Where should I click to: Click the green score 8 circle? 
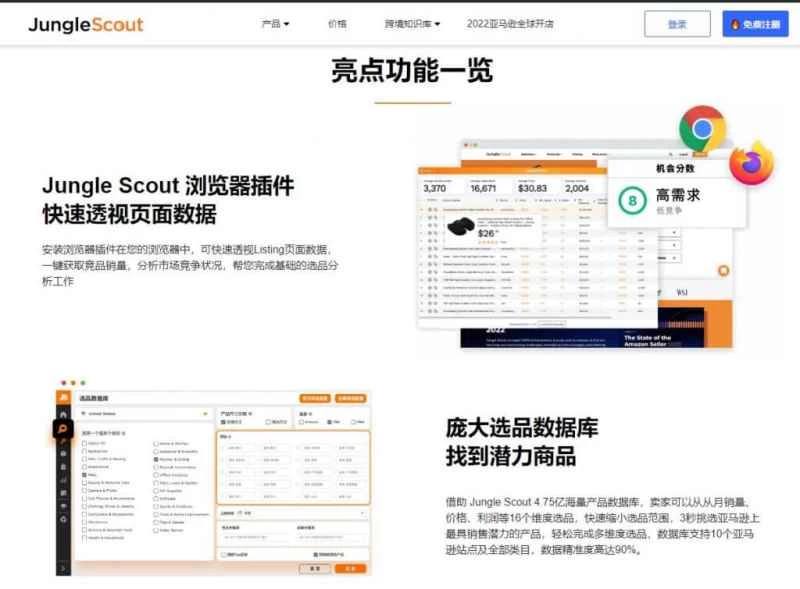pyautogui.click(x=631, y=200)
